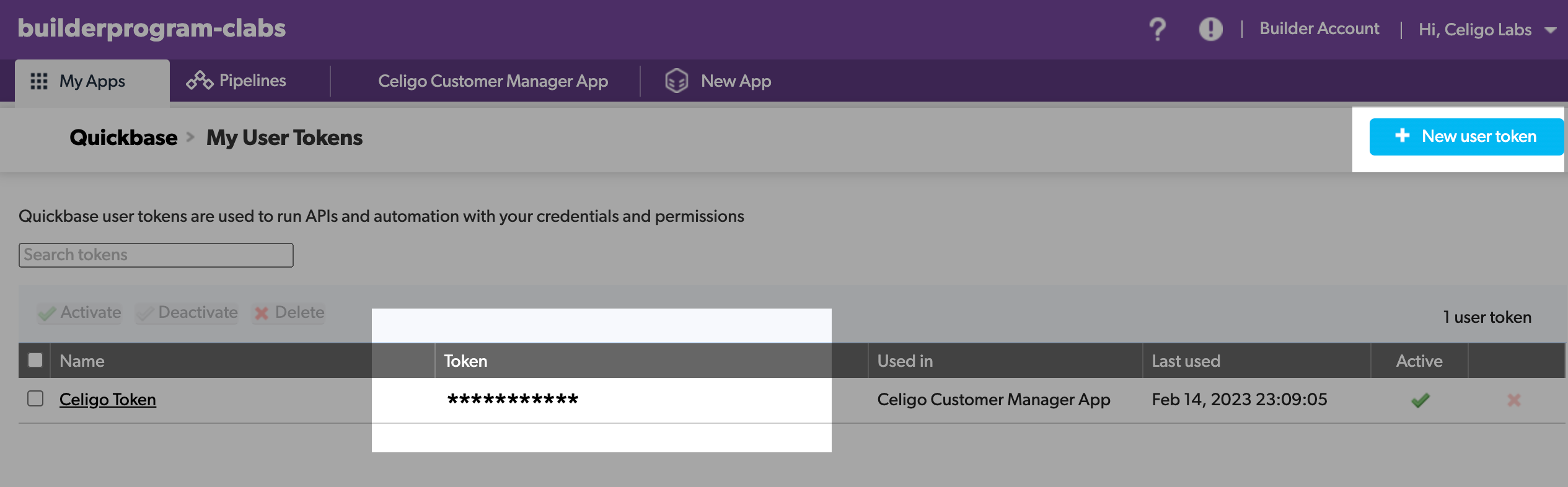This screenshot has height=487, width=1568.
Task: Focus the Search tokens field
Action: click(x=156, y=255)
